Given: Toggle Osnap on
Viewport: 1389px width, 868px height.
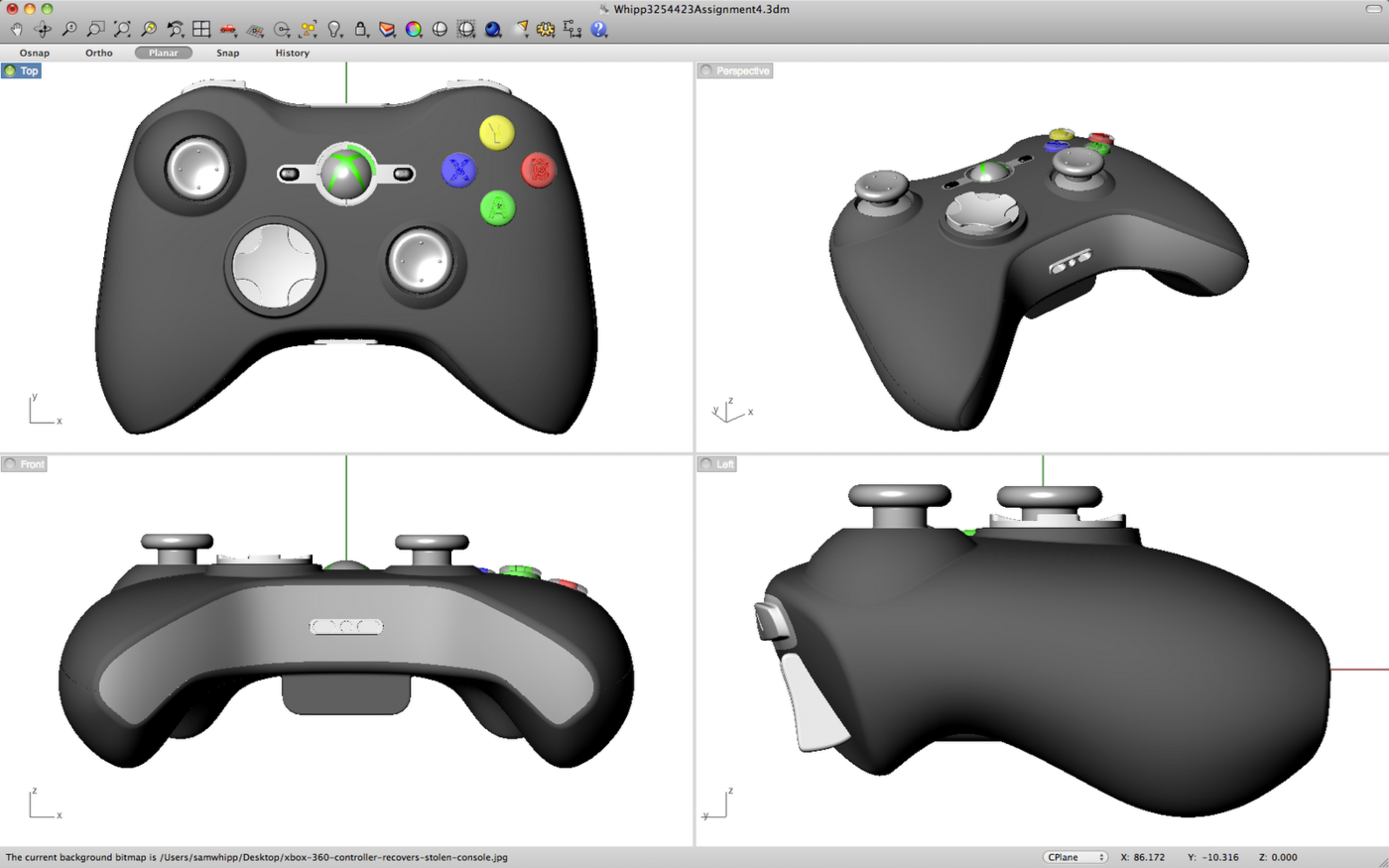Looking at the screenshot, I should pyautogui.click(x=35, y=53).
